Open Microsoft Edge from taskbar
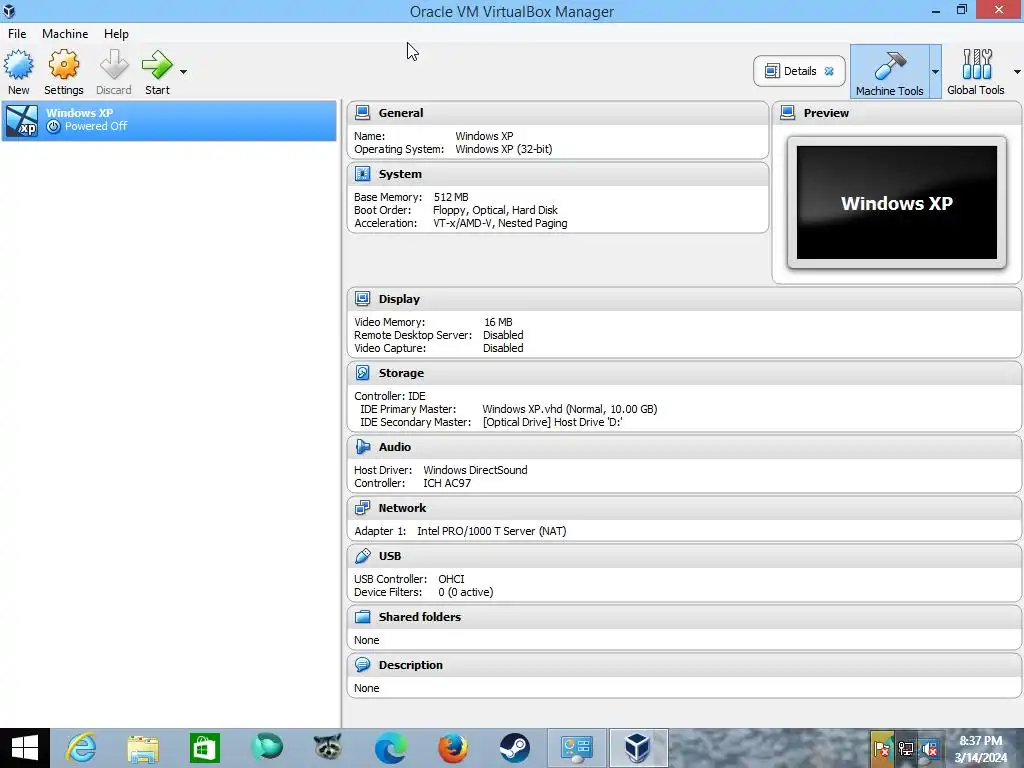Screen dimensions: 1024x768 [391, 748]
